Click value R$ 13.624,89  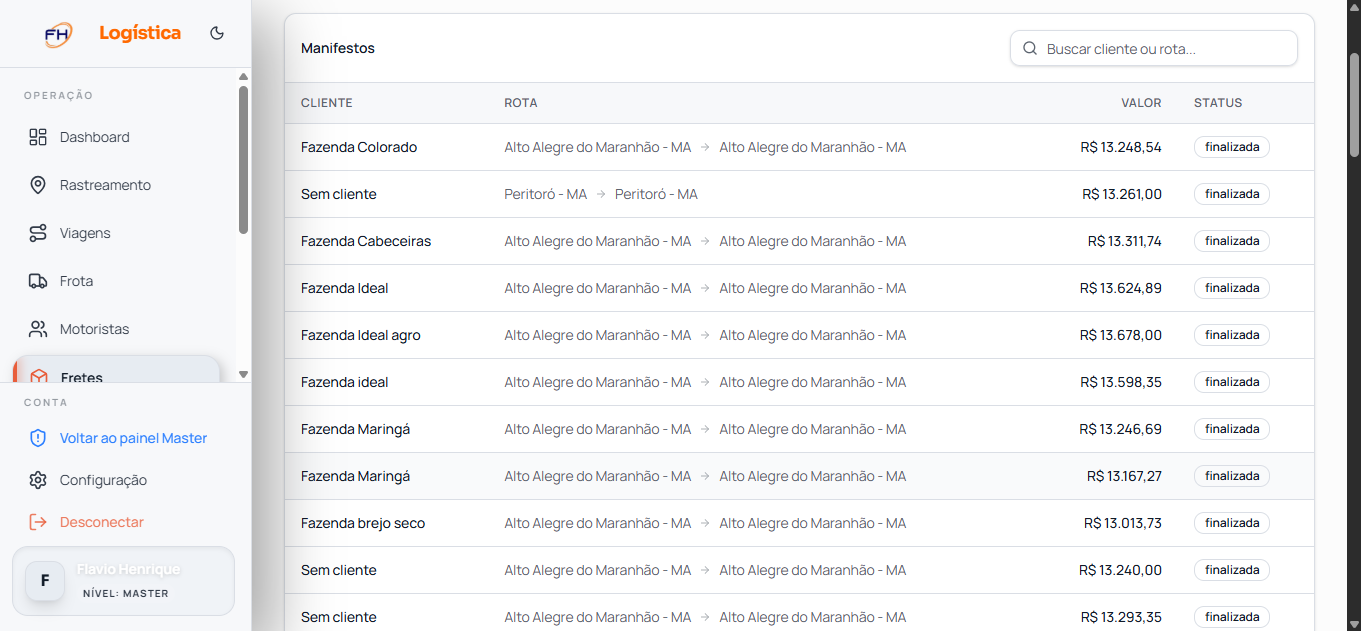(1121, 288)
